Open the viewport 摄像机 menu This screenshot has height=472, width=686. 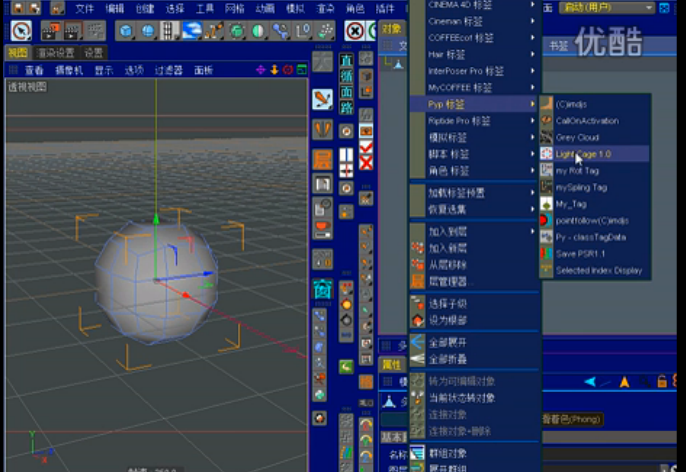click(x=69, y=70)
